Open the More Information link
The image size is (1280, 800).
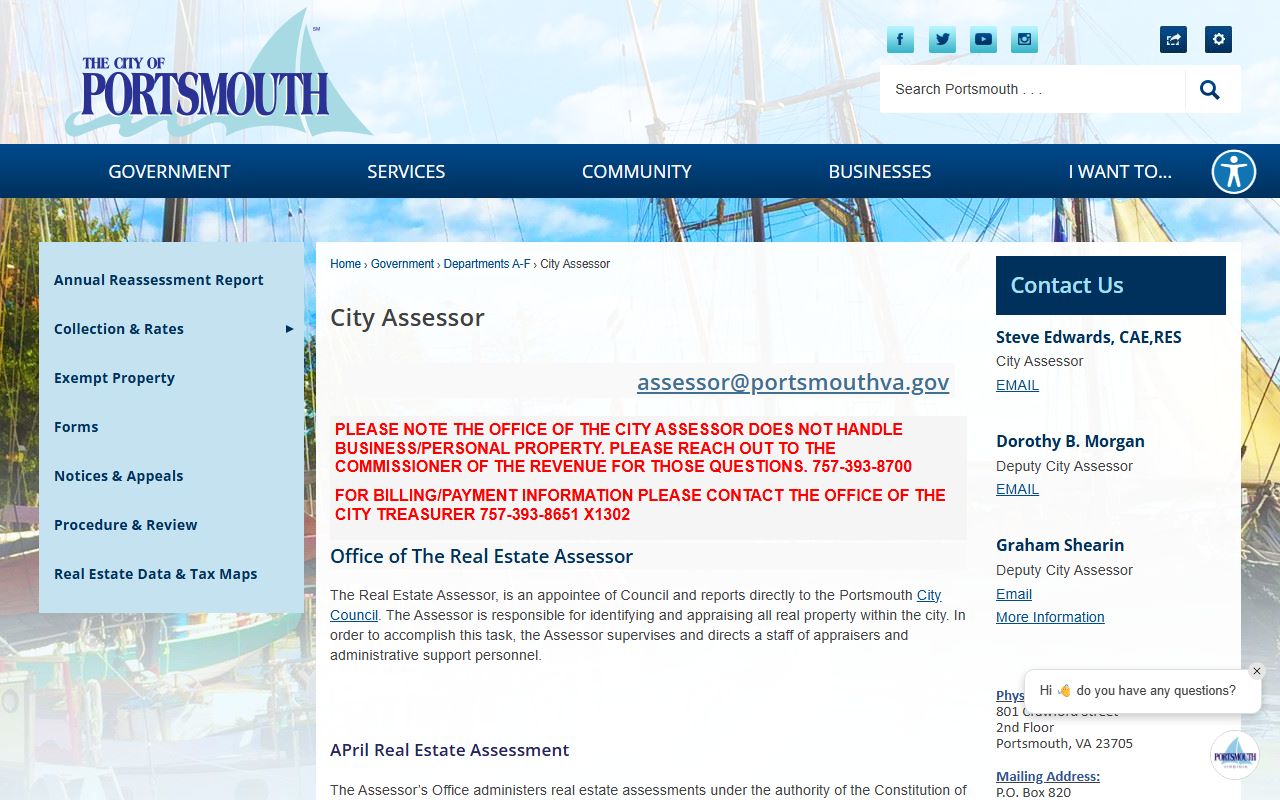coord(1050,617)
